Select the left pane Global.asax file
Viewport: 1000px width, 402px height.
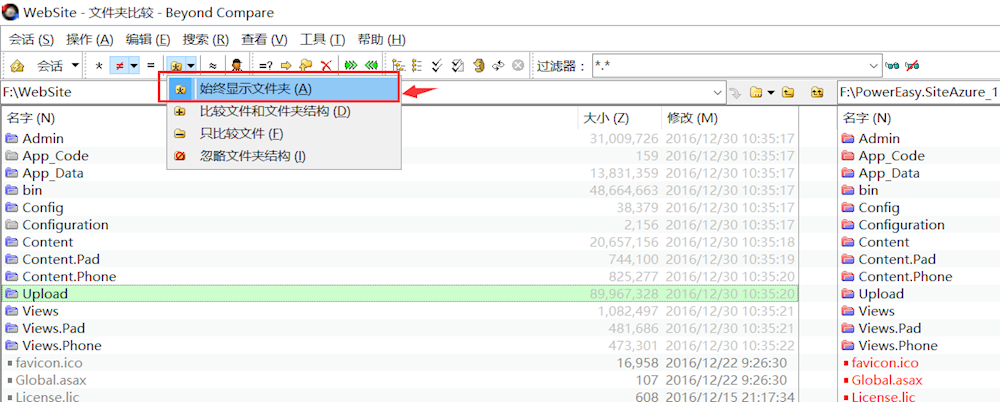(x=51, y=380)
